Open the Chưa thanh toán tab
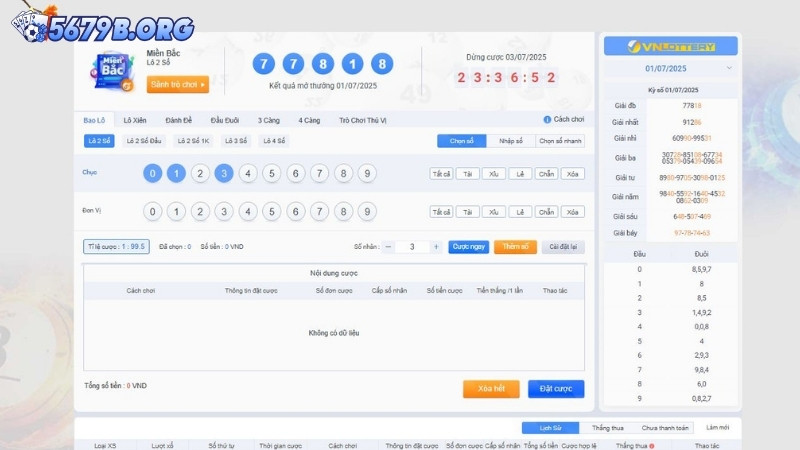Viewport: 800px width, 450px height. click(x=665, y=428)
